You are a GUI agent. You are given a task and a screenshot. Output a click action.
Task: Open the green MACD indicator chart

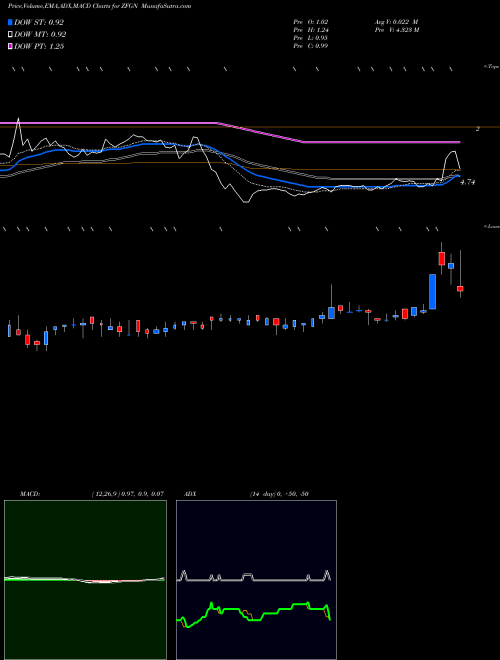pos(85,580)
